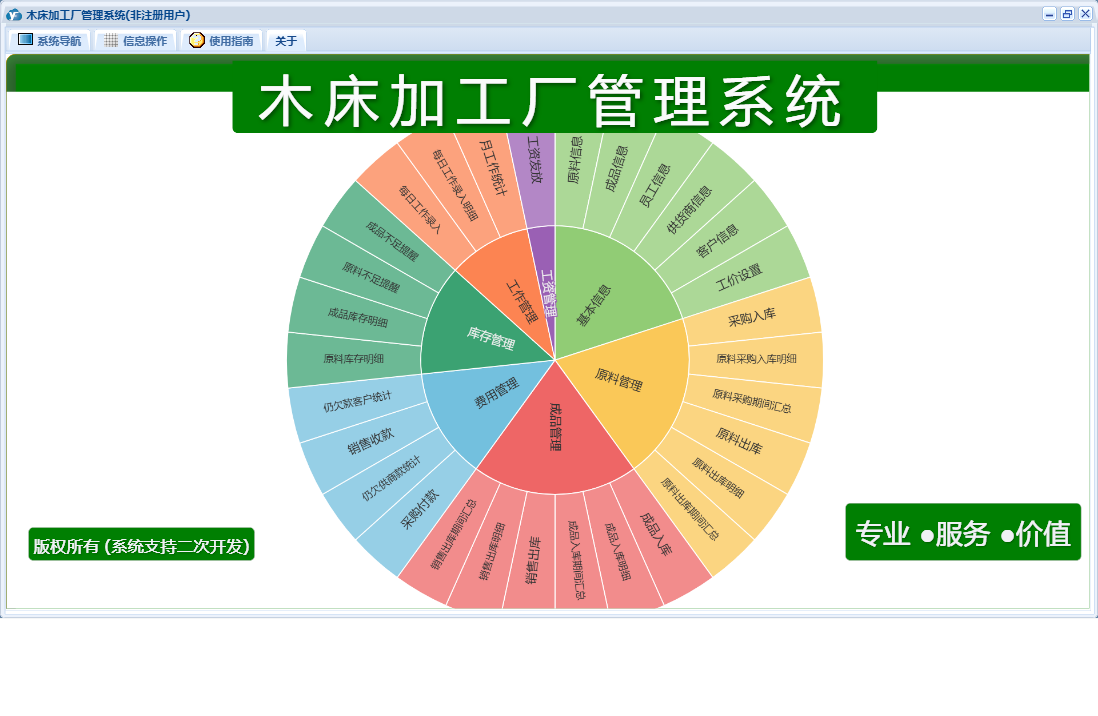The image size is (1098, 716).
Task: Open the 原料出库 segment
Action: pyautogui.click(x=739, y=441)
